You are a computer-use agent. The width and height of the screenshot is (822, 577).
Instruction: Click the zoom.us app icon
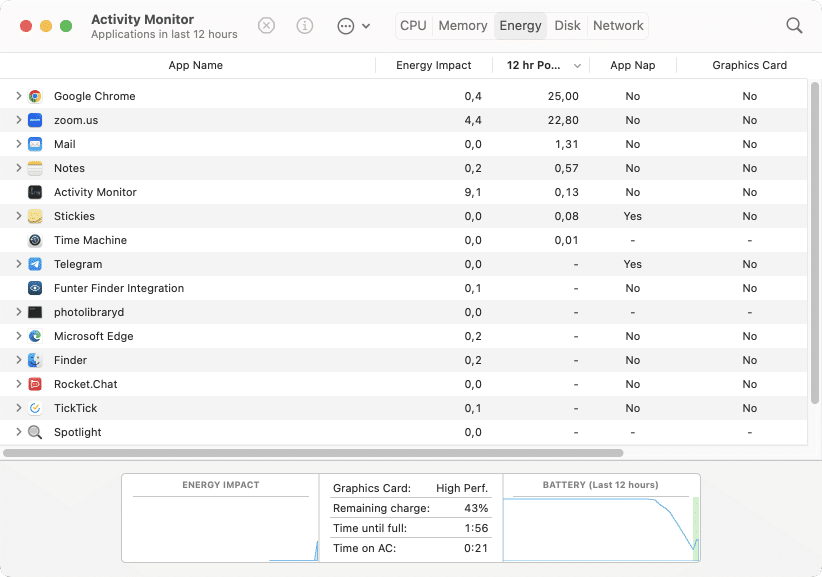tap(35, 120)
